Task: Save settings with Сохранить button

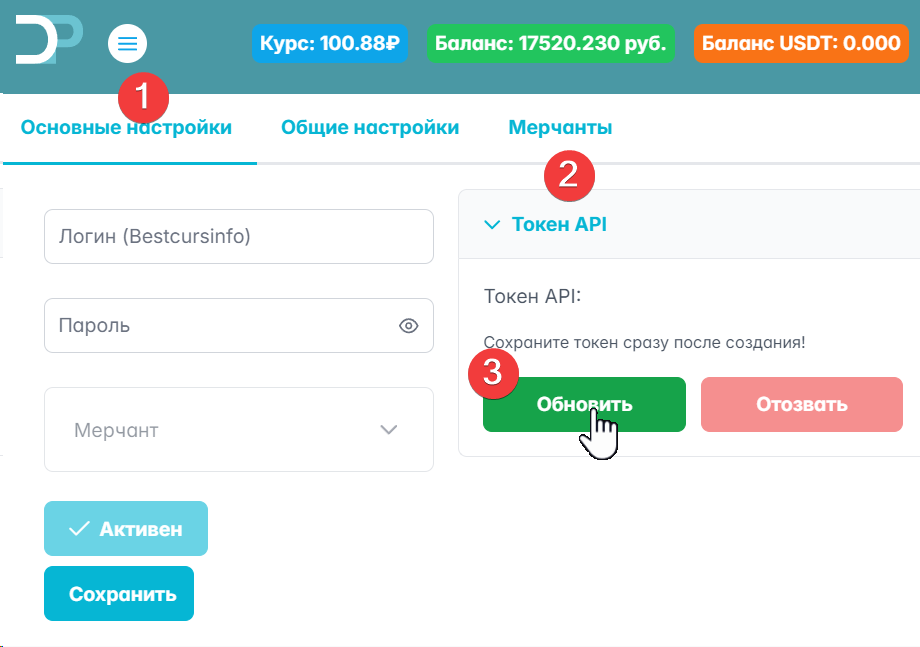Action: click(x=118, y=594)
